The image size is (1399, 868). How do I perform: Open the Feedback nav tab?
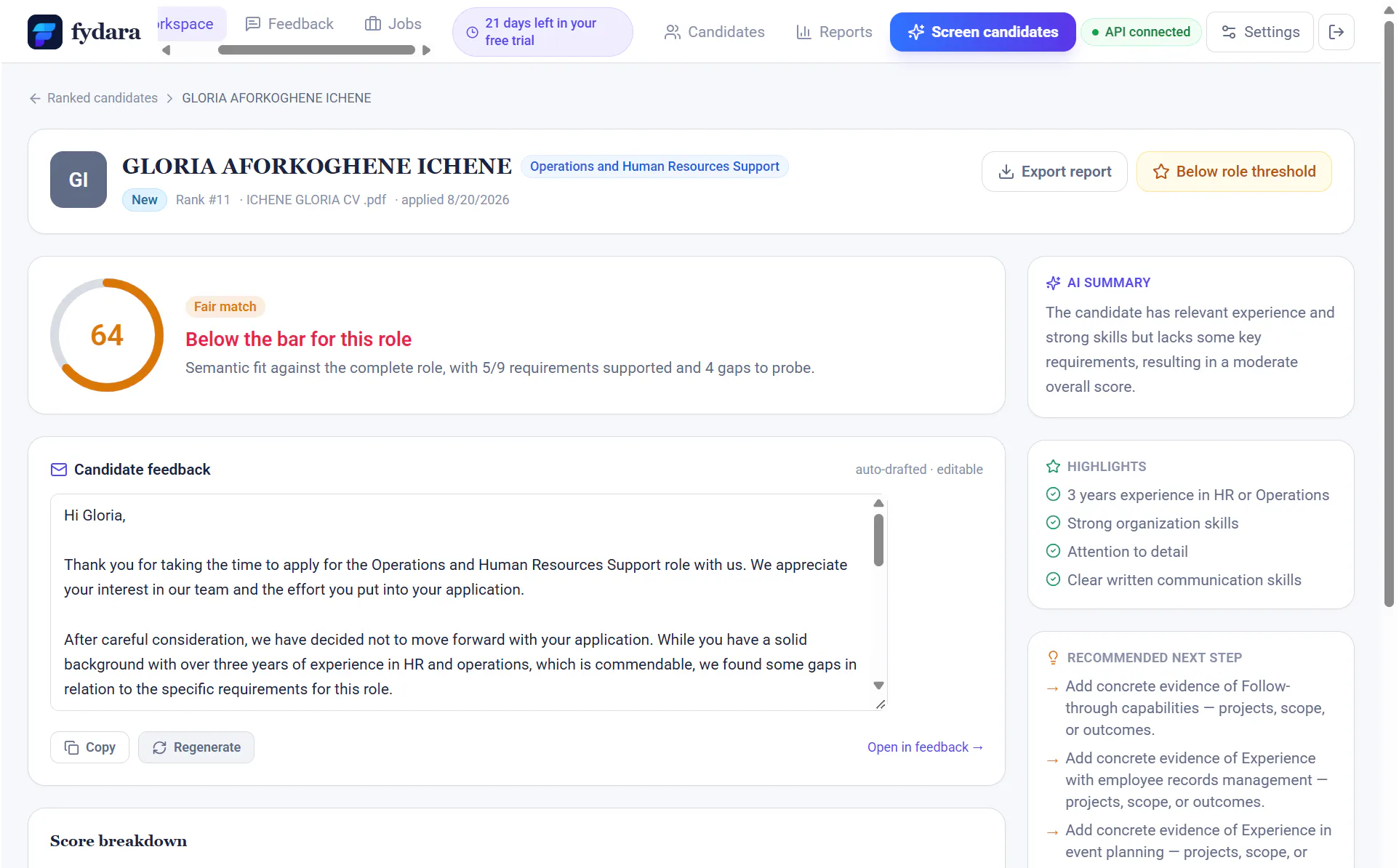pos(289,24)
